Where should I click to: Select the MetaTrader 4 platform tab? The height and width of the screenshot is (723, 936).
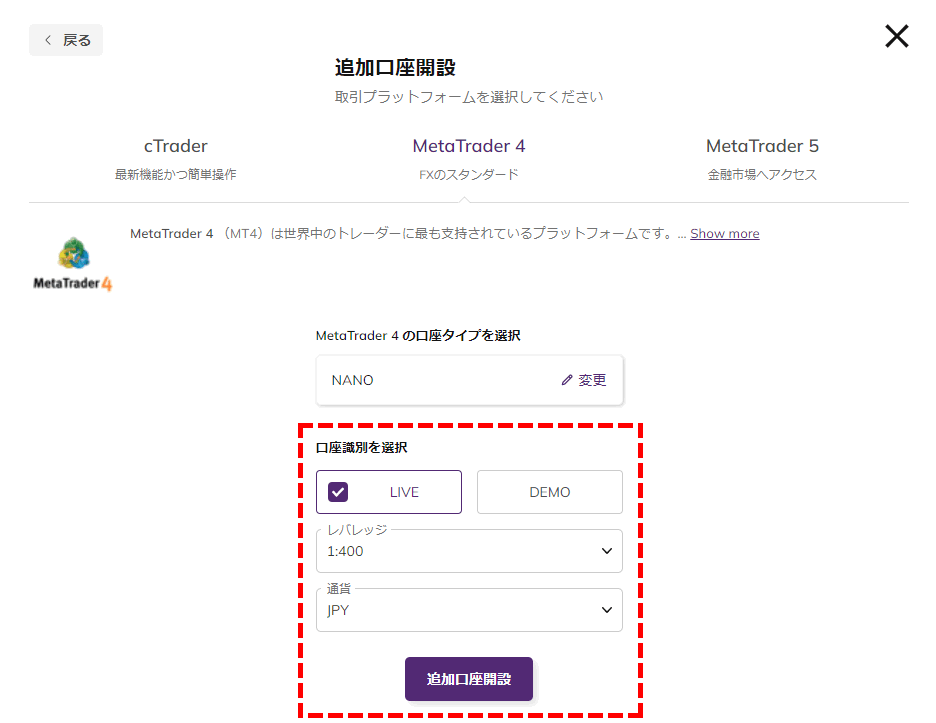click(x=469, y=159)
